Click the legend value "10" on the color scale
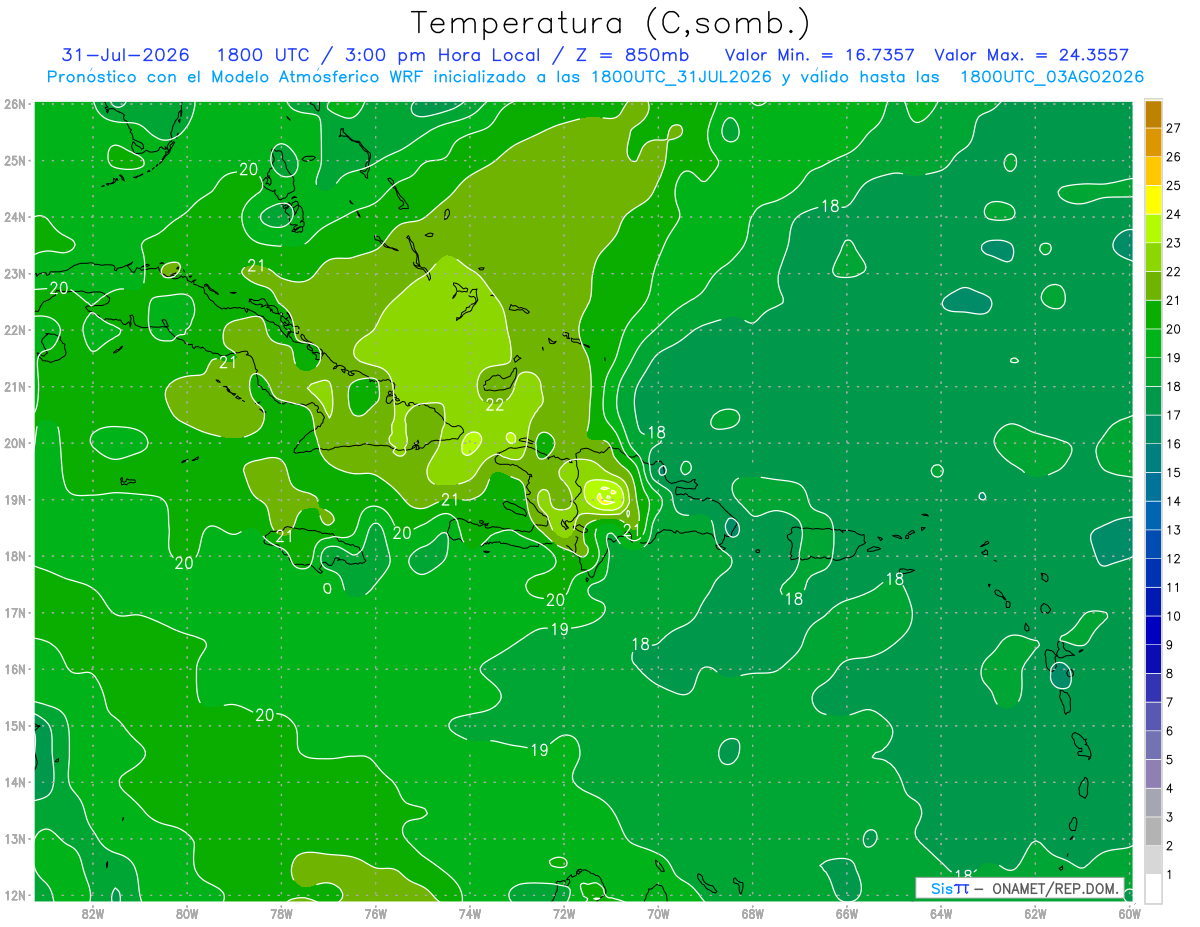 click(1174, 616)
